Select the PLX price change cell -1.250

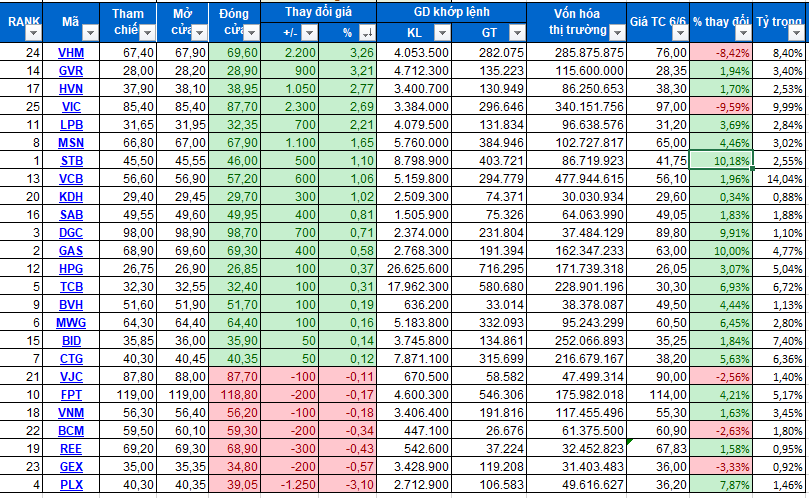point(290,485)
